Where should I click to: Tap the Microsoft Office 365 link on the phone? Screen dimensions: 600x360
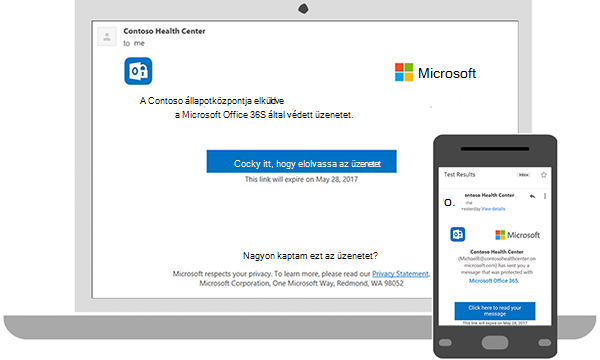(x=494, y=281)
